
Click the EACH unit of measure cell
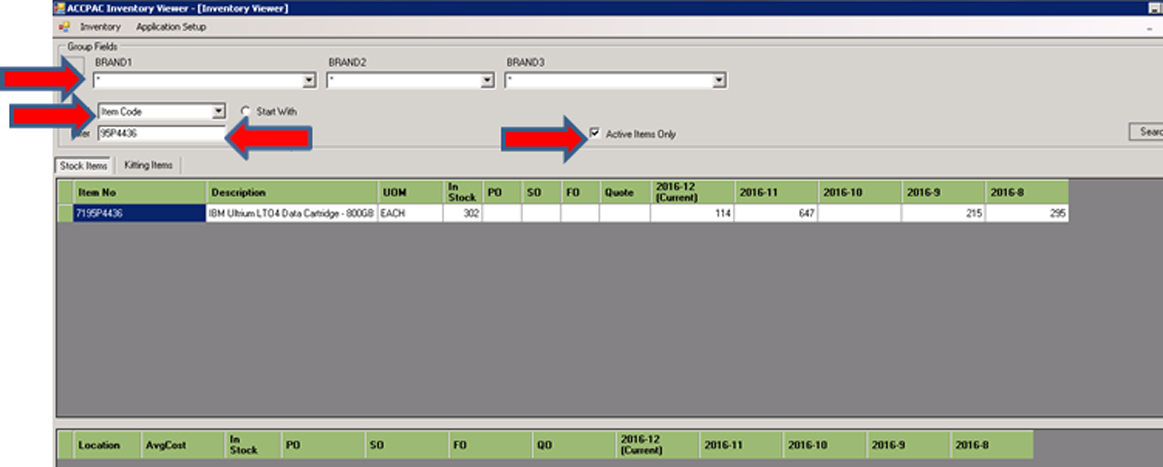tap(411, 213)
